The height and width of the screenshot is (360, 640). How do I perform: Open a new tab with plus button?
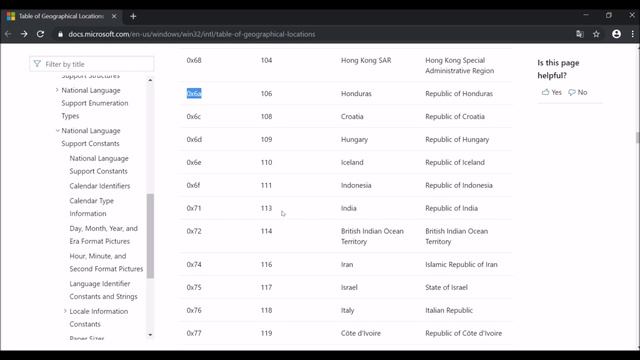click(x=133, y=16)
